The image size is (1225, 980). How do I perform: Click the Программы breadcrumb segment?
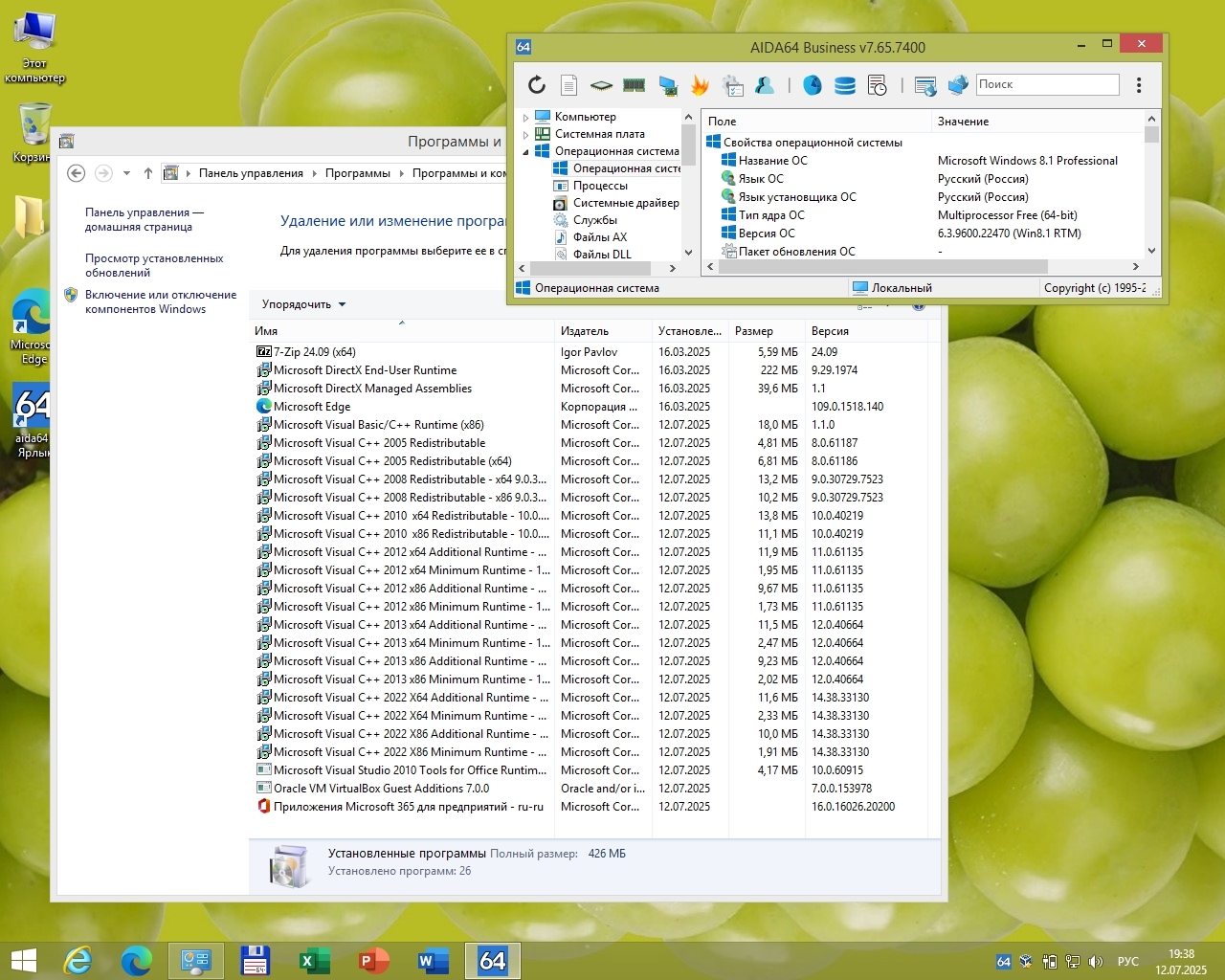(358, 173)
